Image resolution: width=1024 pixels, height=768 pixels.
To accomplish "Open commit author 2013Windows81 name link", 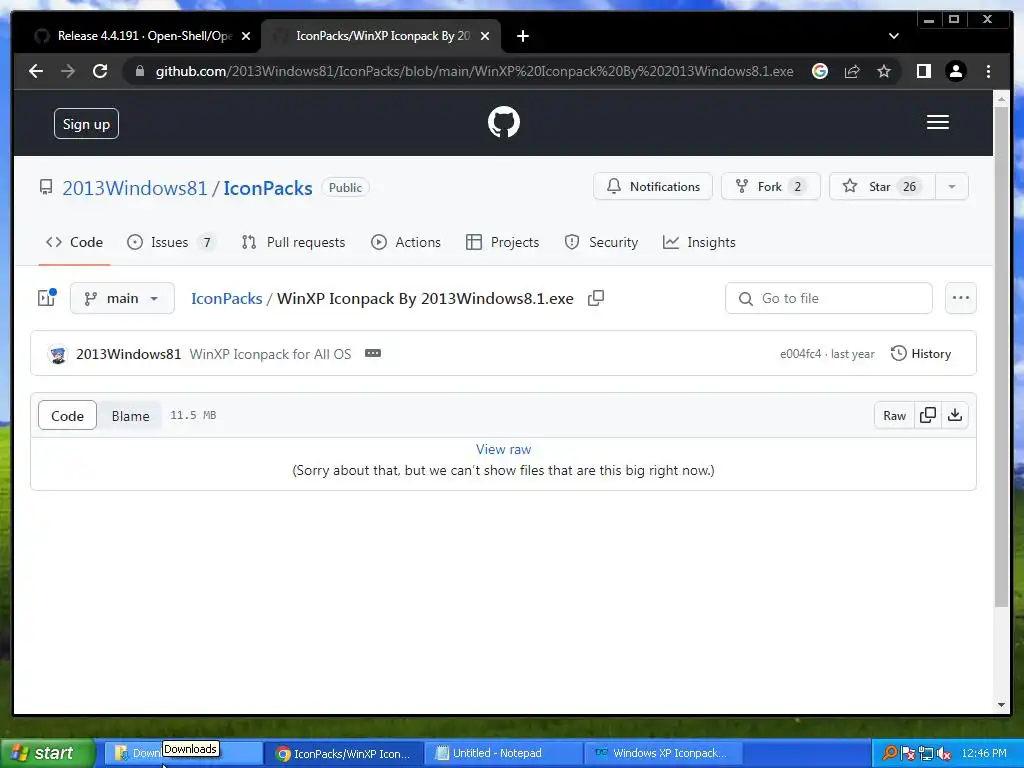I will click(x=128, y=354).
